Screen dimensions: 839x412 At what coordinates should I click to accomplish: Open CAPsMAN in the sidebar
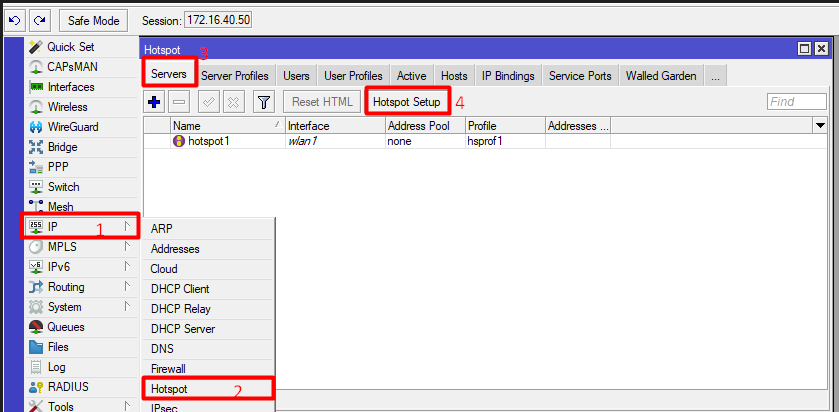[x=73, y=67]
